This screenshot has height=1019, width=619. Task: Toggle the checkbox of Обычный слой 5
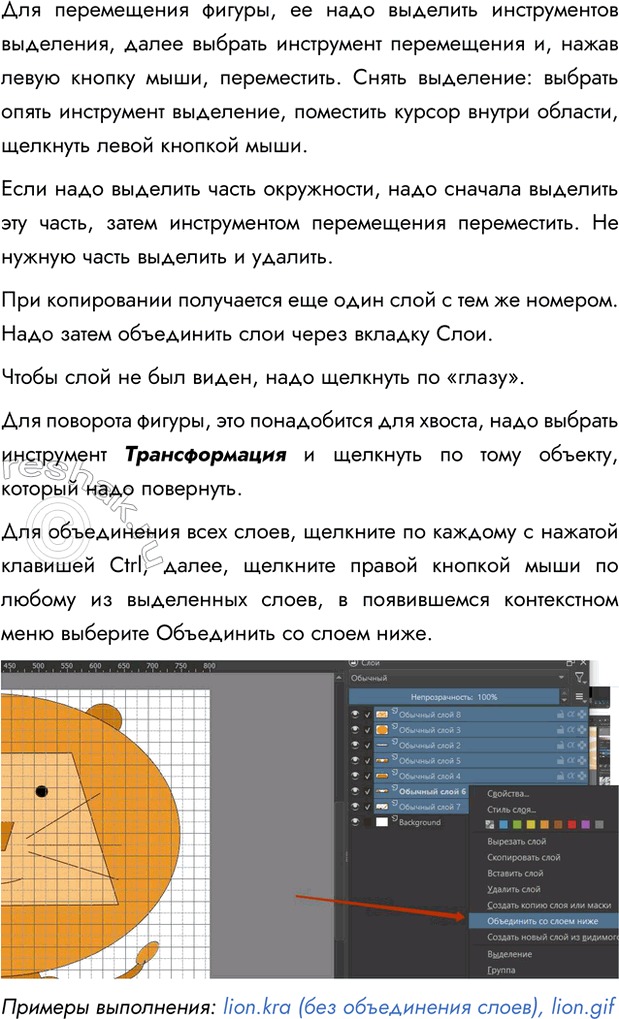[x=367, y=760]
